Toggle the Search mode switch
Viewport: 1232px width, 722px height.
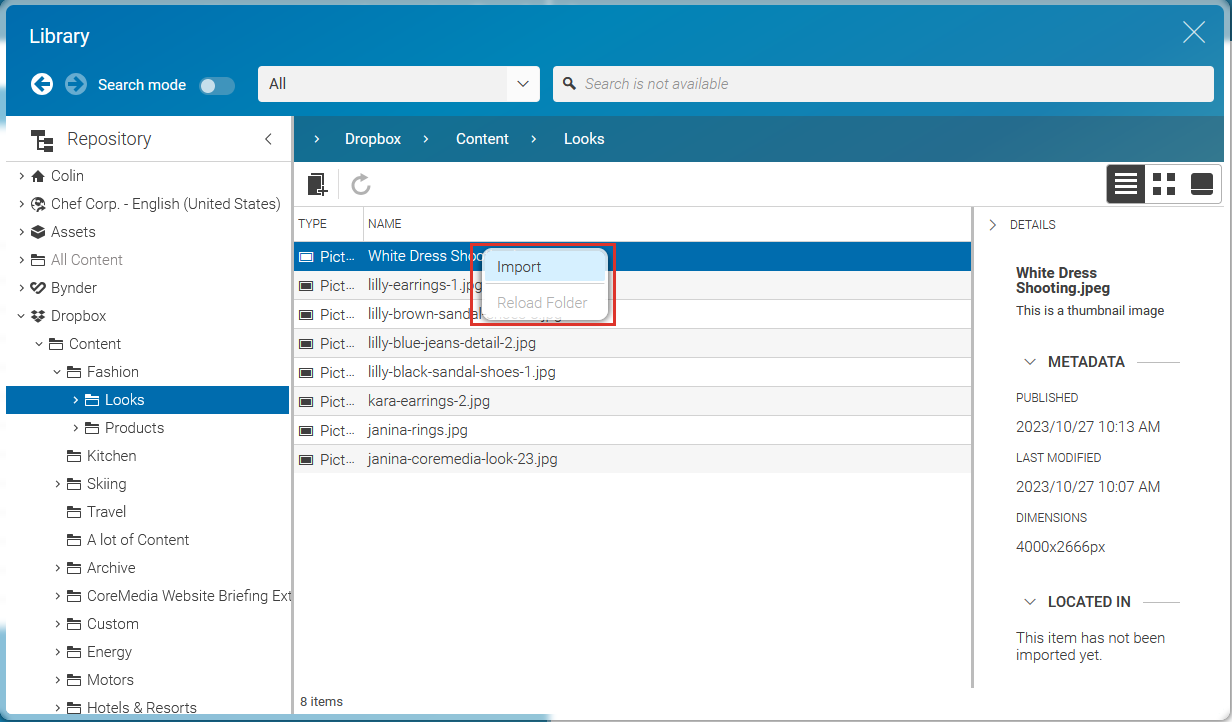217,85
